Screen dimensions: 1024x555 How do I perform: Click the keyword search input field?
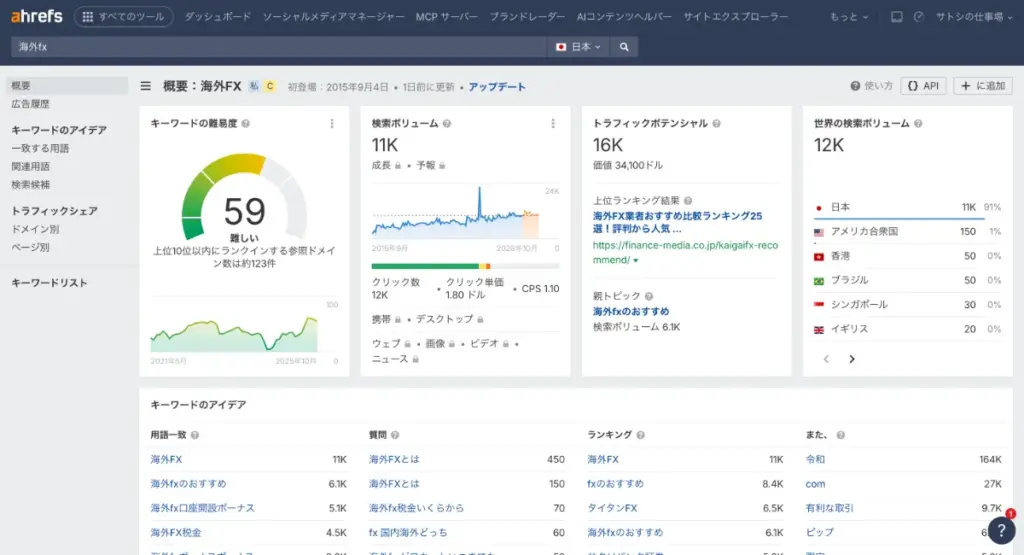[280, 47]
